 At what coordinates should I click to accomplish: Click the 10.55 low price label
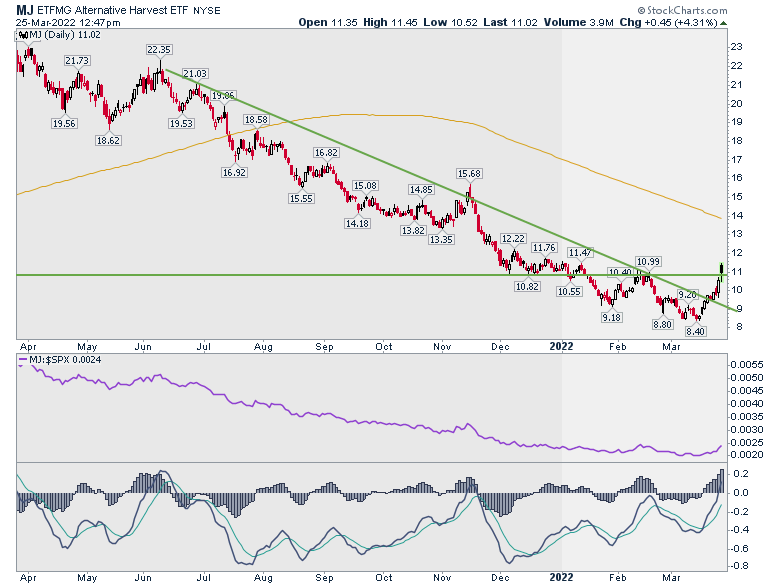click(569, 292)
